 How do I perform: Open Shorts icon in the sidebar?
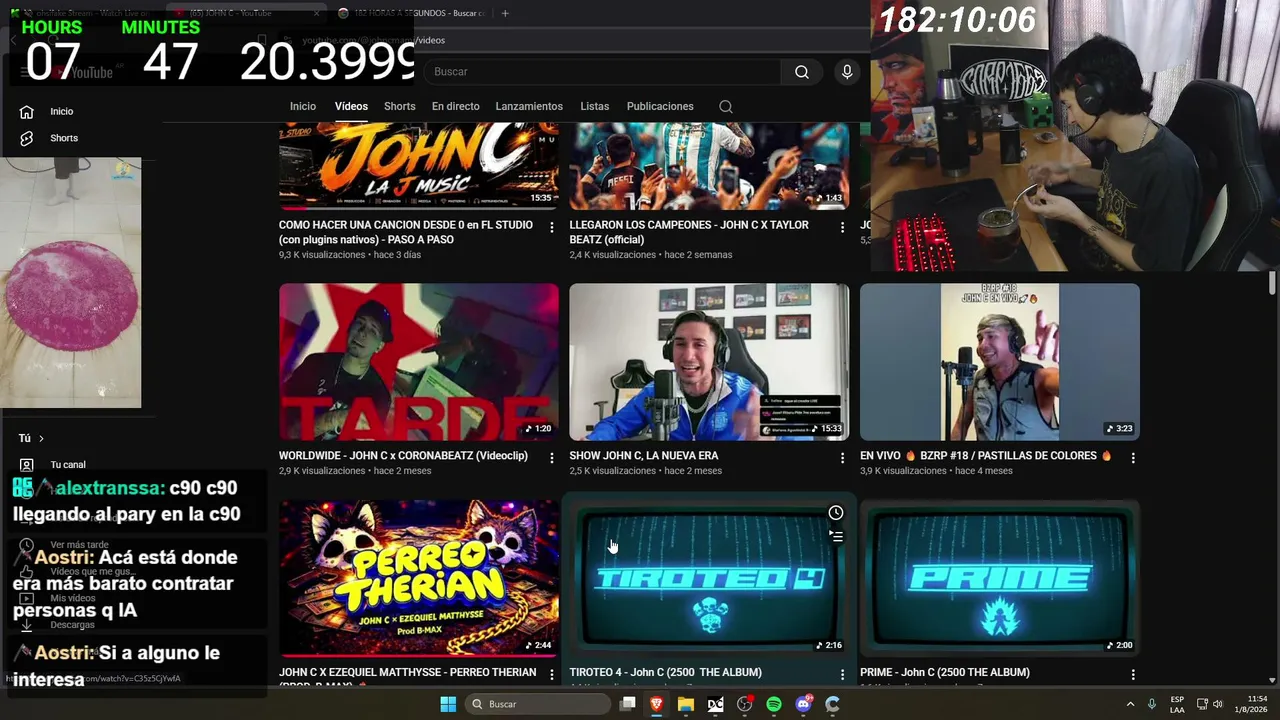click(27, 138)
